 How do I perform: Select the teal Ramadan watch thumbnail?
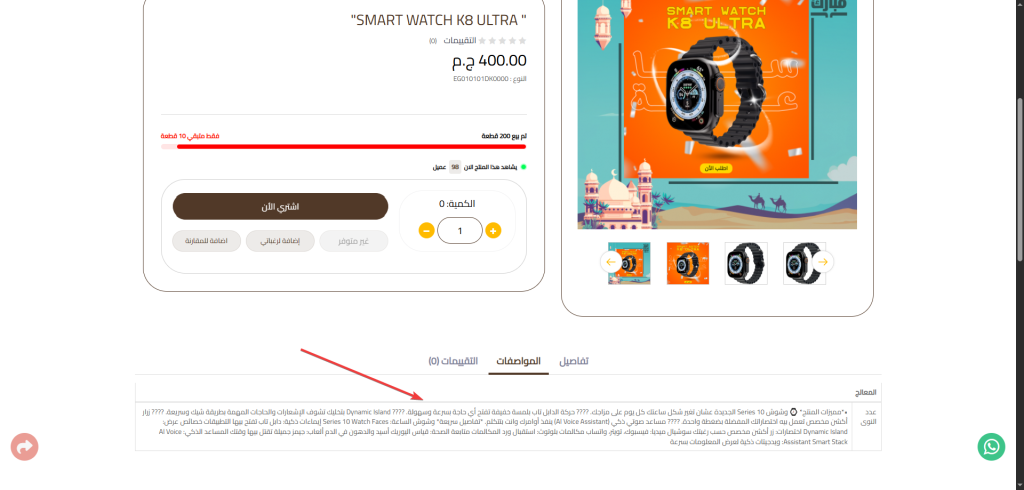629,263
